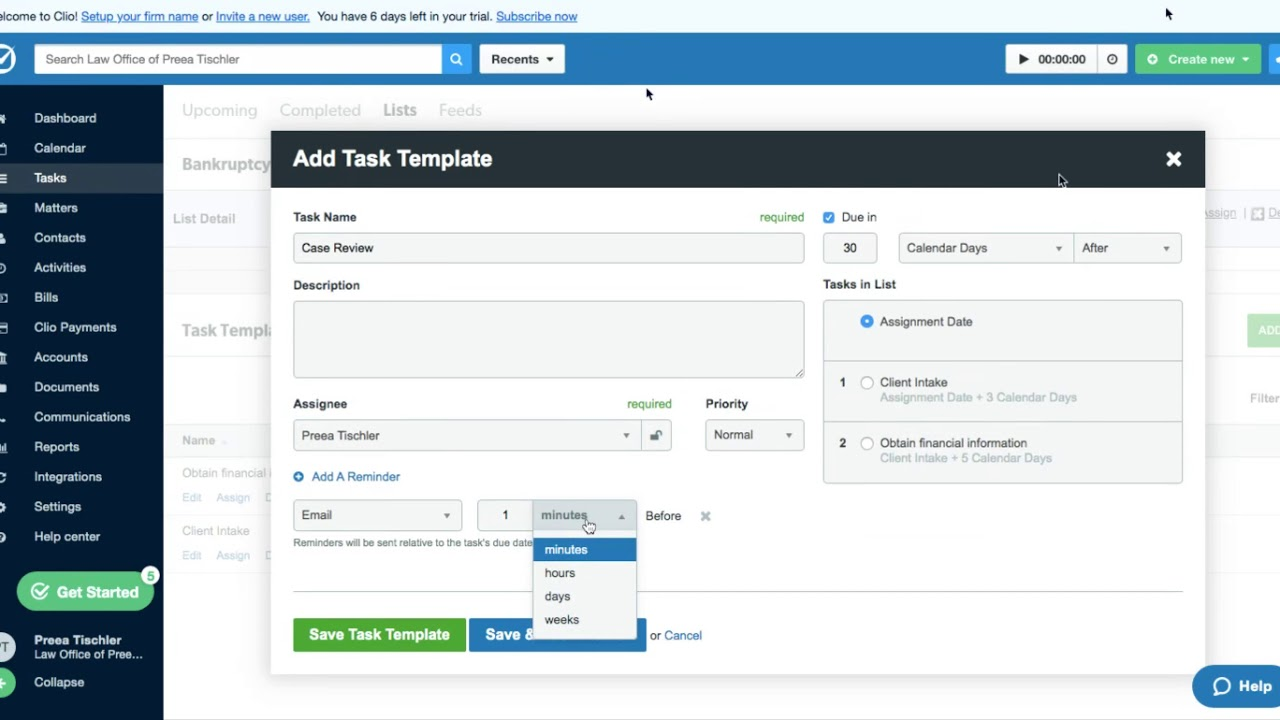This screenshot has height=720, width=1280.
Task: Switch to the Feeds tab
Action: (460, 110)
